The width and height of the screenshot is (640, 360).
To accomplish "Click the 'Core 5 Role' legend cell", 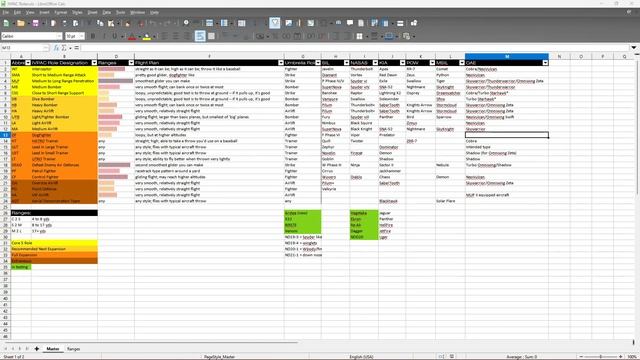I will pyautogui.click(x=54, y=243).
